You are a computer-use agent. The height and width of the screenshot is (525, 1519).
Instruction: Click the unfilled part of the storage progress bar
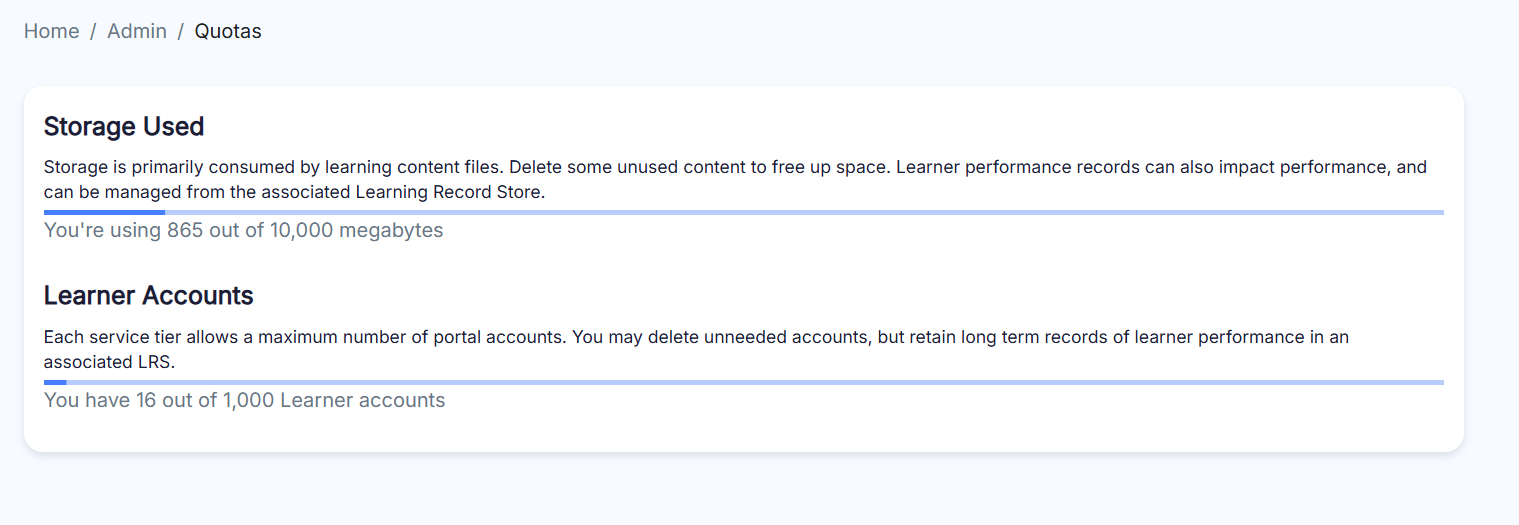click(800, 212)
